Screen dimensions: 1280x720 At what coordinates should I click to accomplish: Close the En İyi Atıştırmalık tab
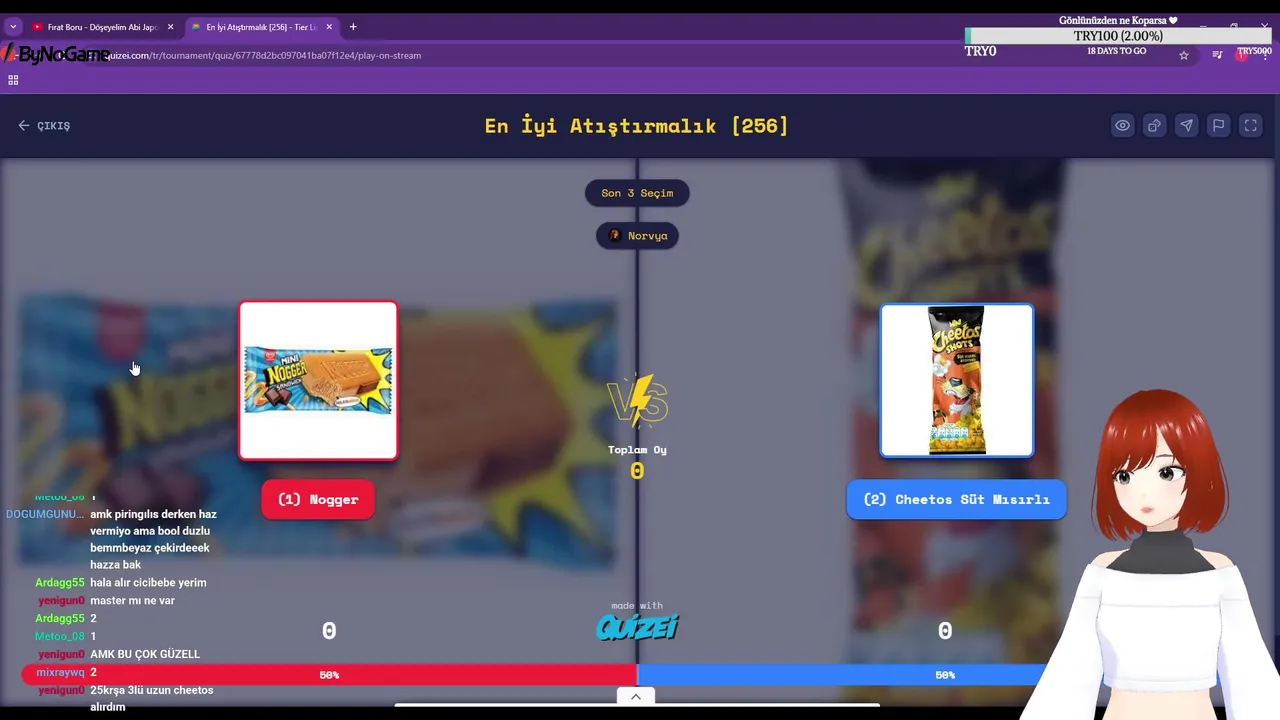tap(329, 27)
